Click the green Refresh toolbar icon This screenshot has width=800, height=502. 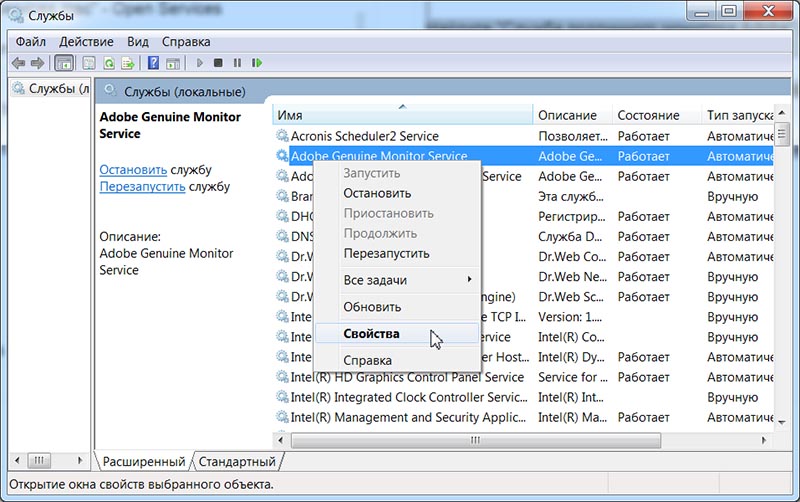coord(110,63)
